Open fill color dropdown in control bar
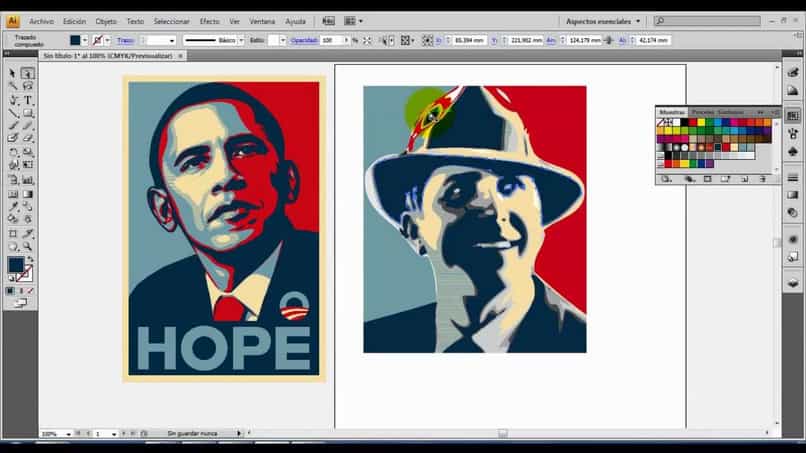 85,40
